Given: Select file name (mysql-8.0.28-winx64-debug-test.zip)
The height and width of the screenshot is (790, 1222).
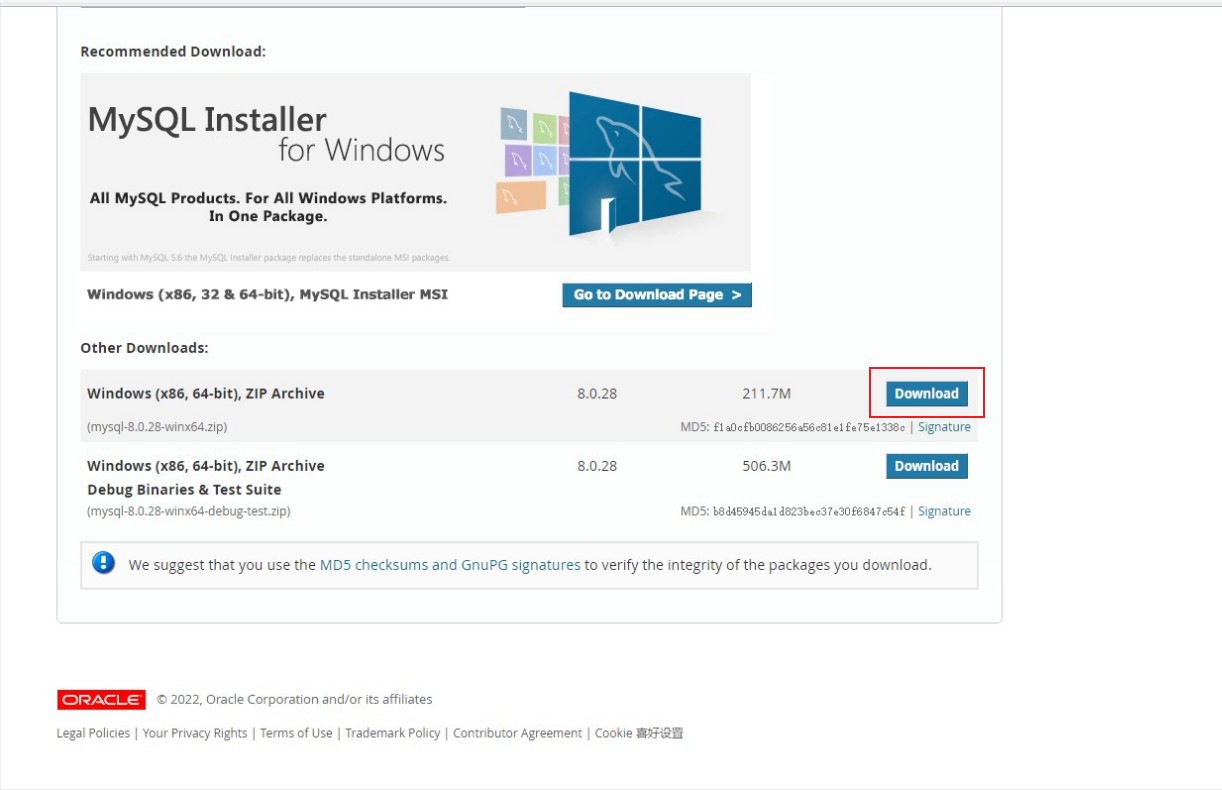Looking at the screenshot, I should (x=189, y=511).
